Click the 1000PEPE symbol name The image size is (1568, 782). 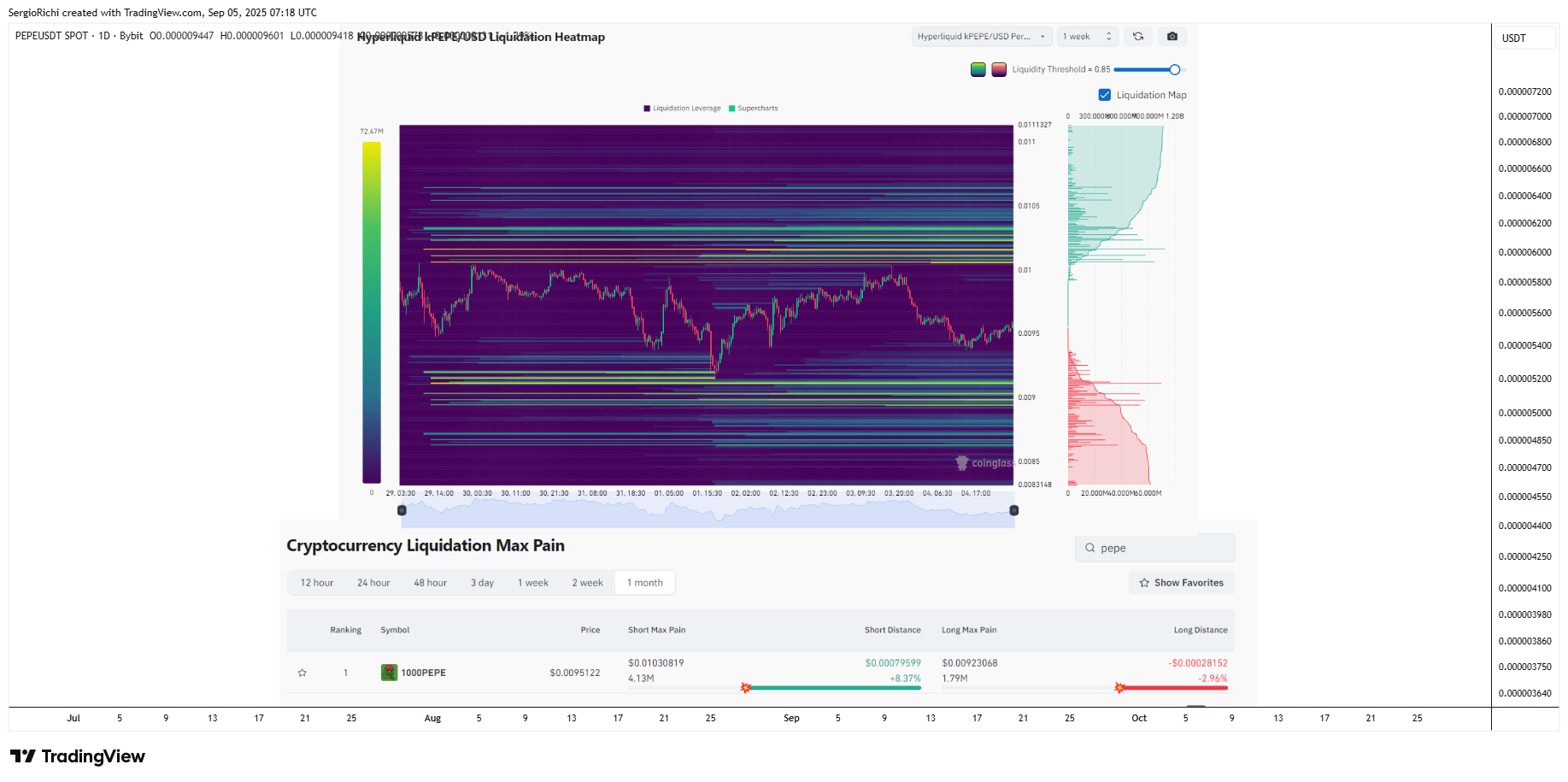pos(424,673)
